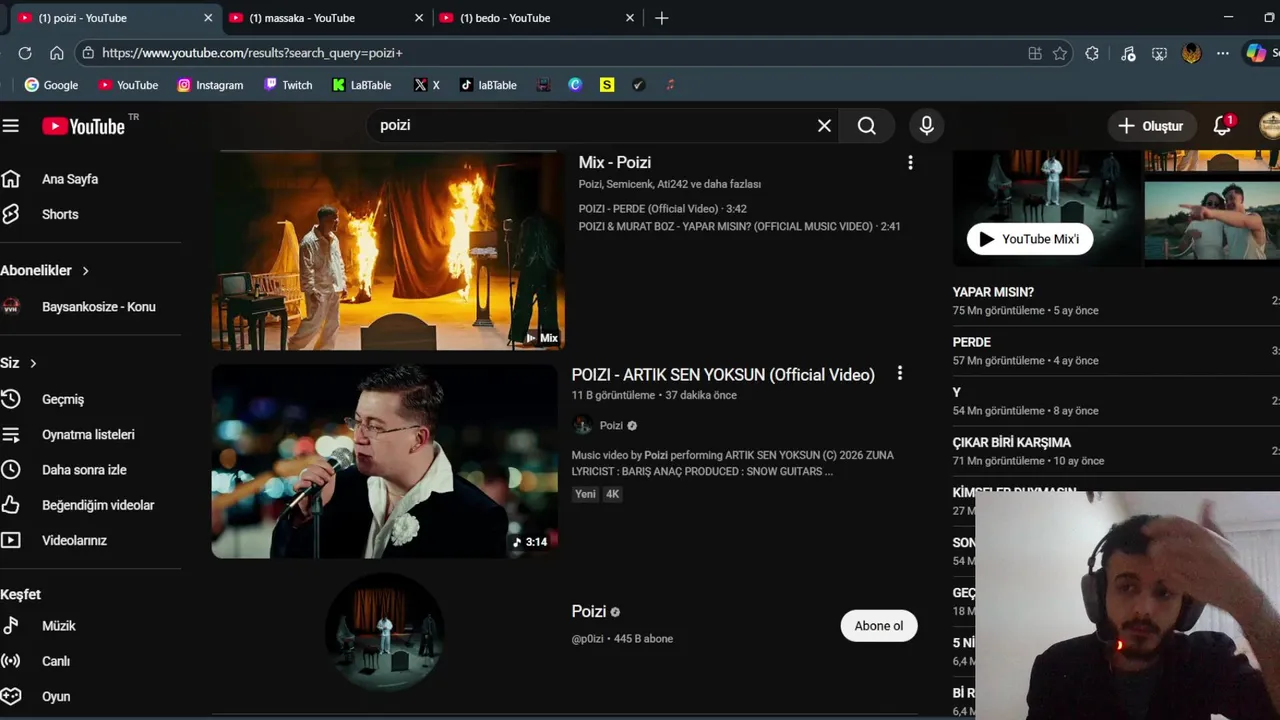Viewport: 1280px width, 720px height.
Task: Click the Oyun gaming icon
Action: pos(11,696)
